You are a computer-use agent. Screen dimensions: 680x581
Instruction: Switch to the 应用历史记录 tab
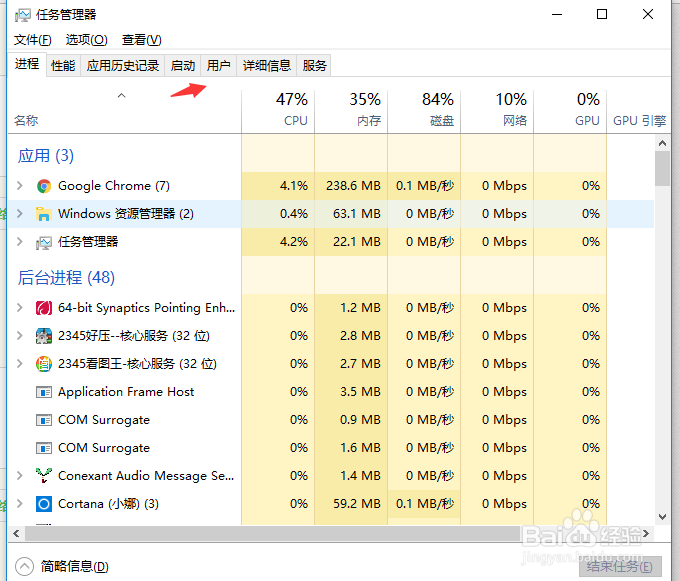tap(123, 66)
